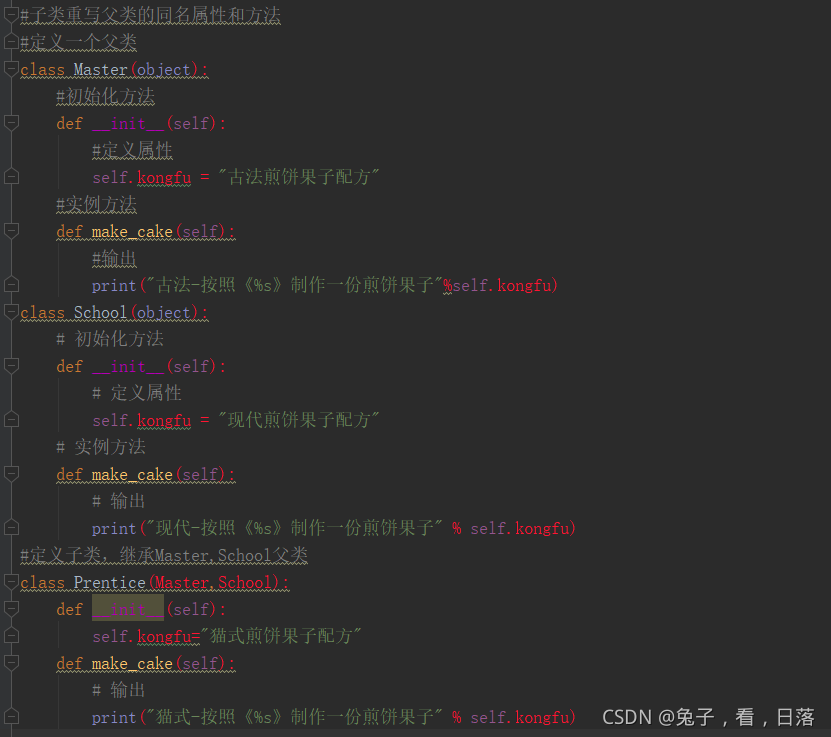Fold Master's __init__ method gutter icon
Screen dimensions: 831x737
tap(11, 122)
